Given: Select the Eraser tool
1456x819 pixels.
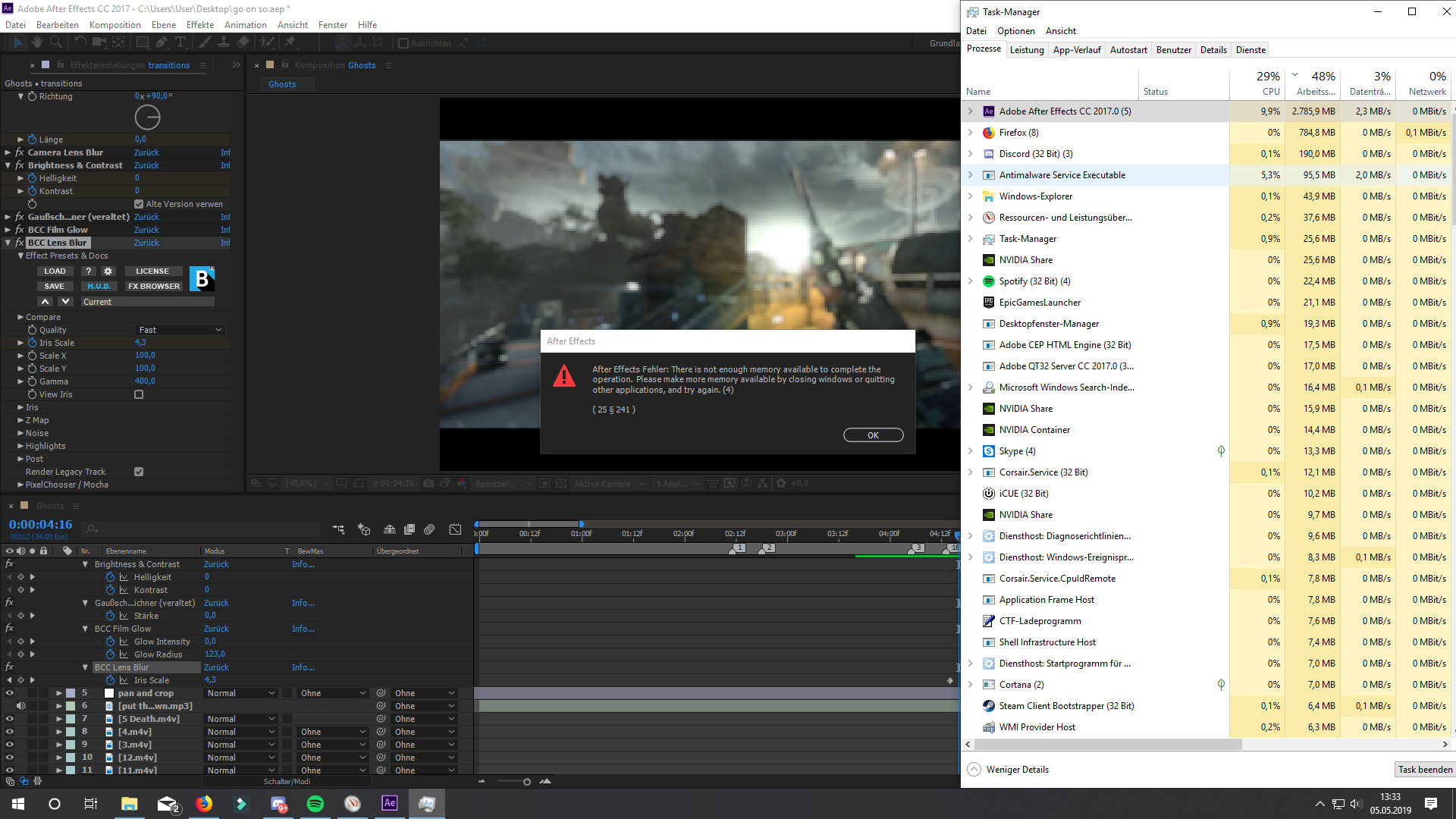Looking at the screenshot, I should [x=243, y=43].
